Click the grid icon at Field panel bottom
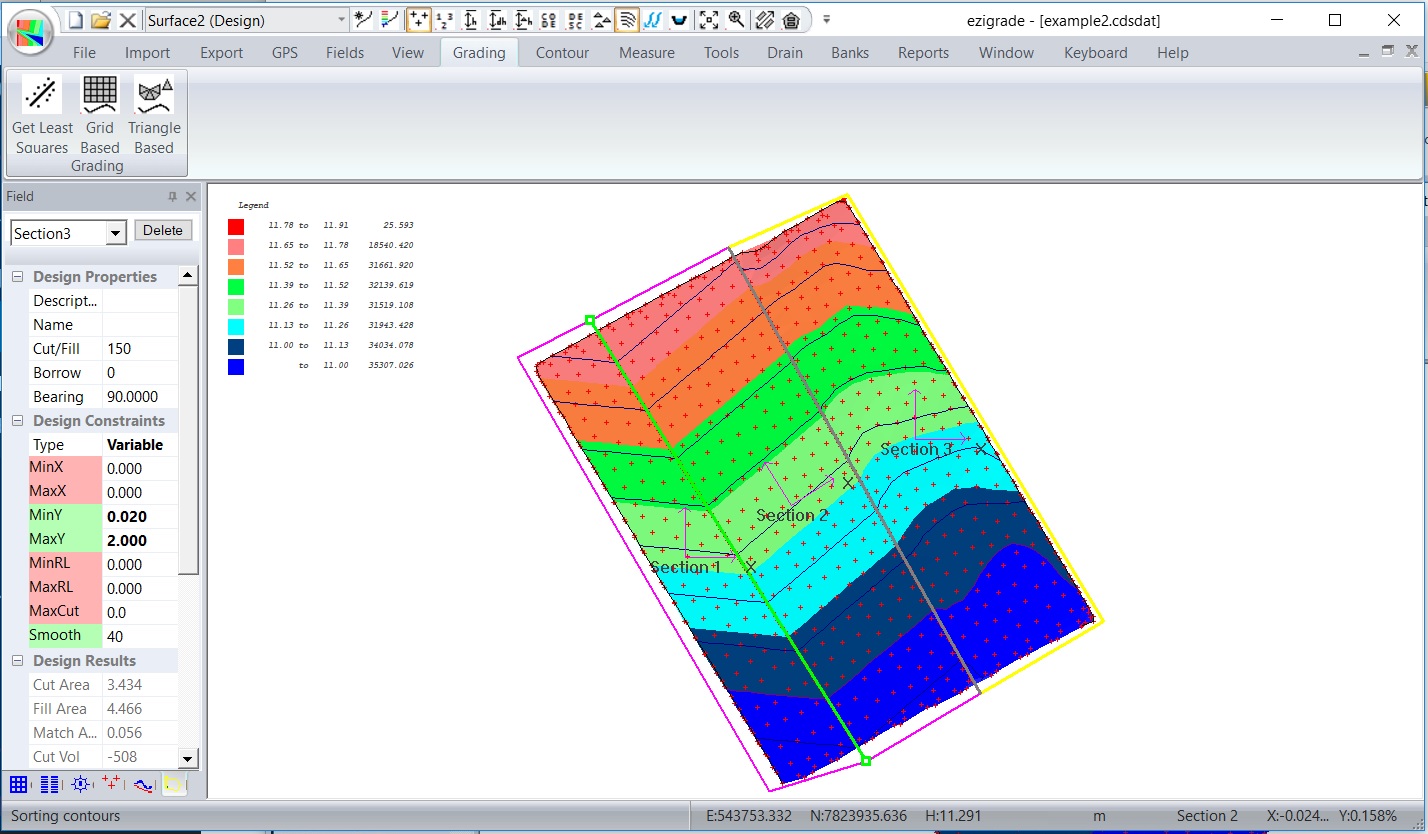This screenshot has height=834, width=1428. click(19, 785)
